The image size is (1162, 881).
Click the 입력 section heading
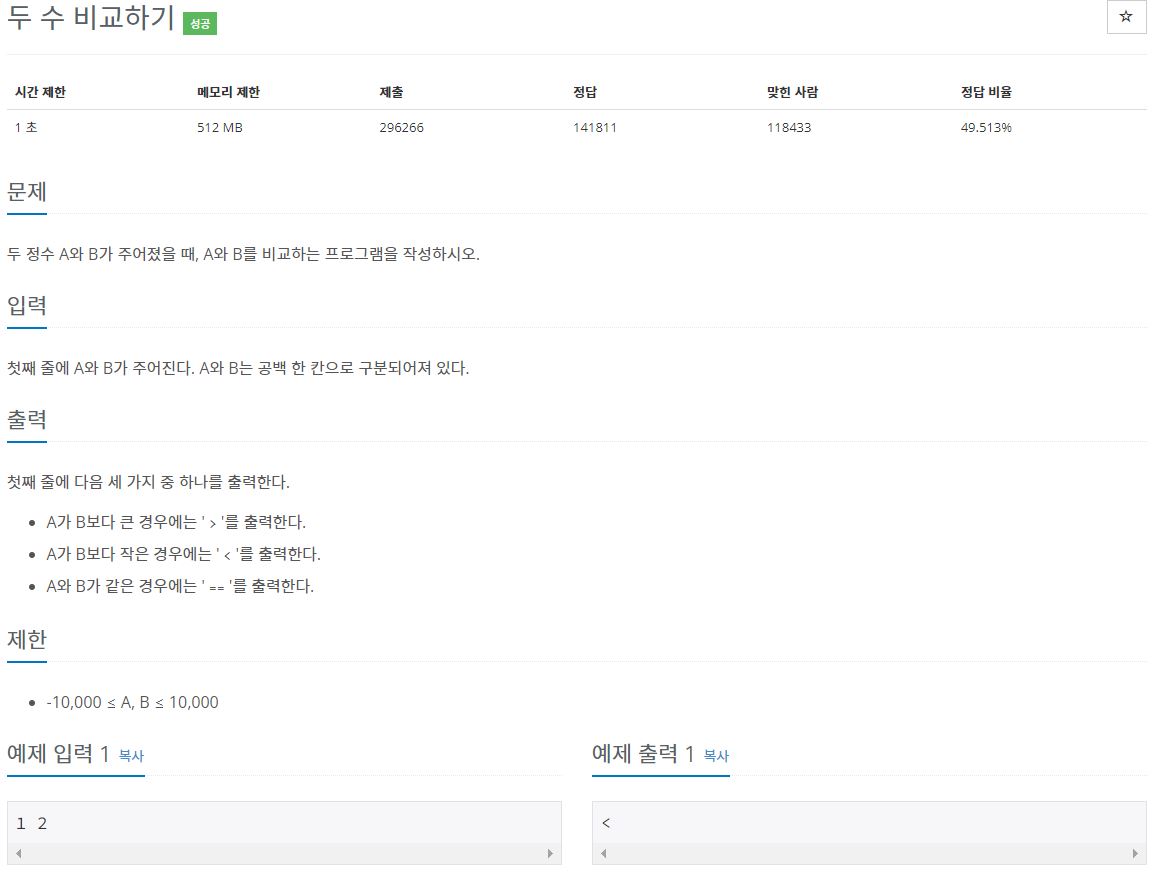point(27,305)
